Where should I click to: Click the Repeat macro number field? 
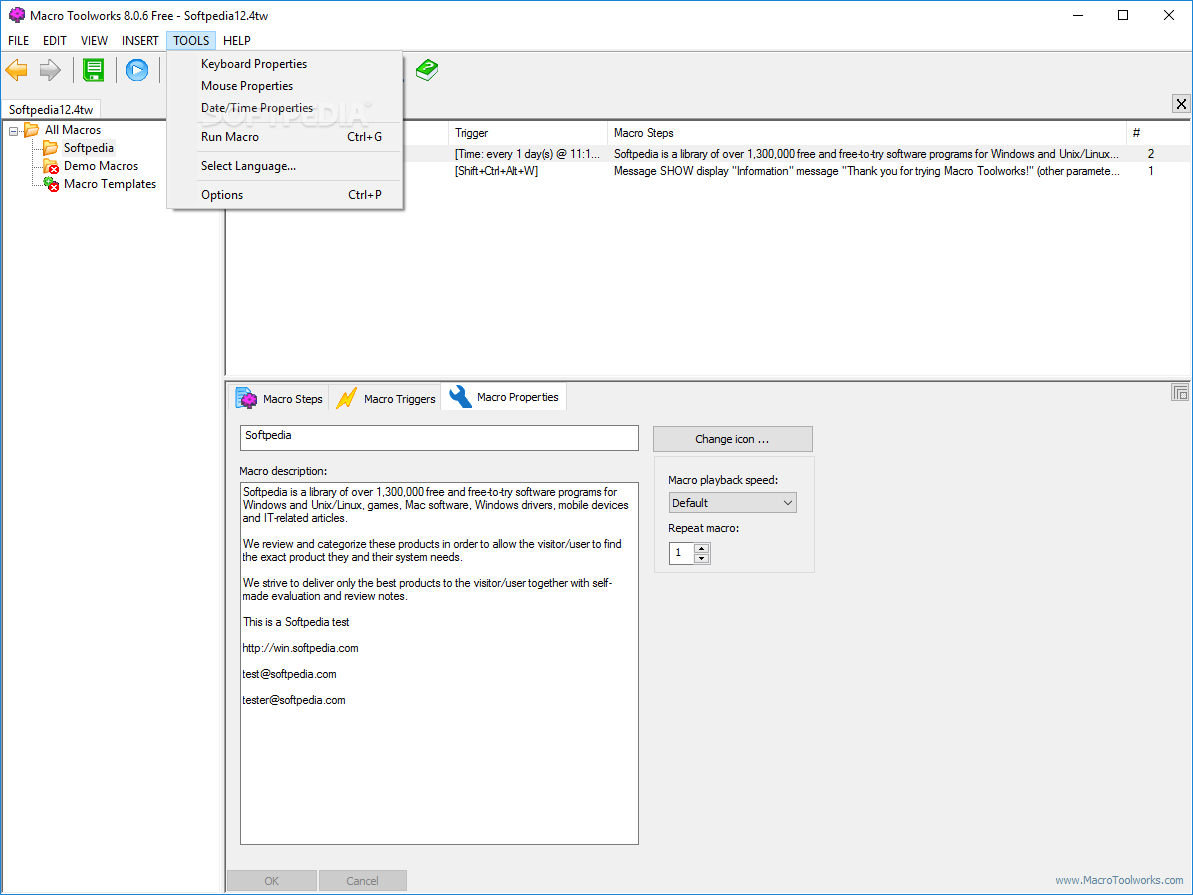682,553
